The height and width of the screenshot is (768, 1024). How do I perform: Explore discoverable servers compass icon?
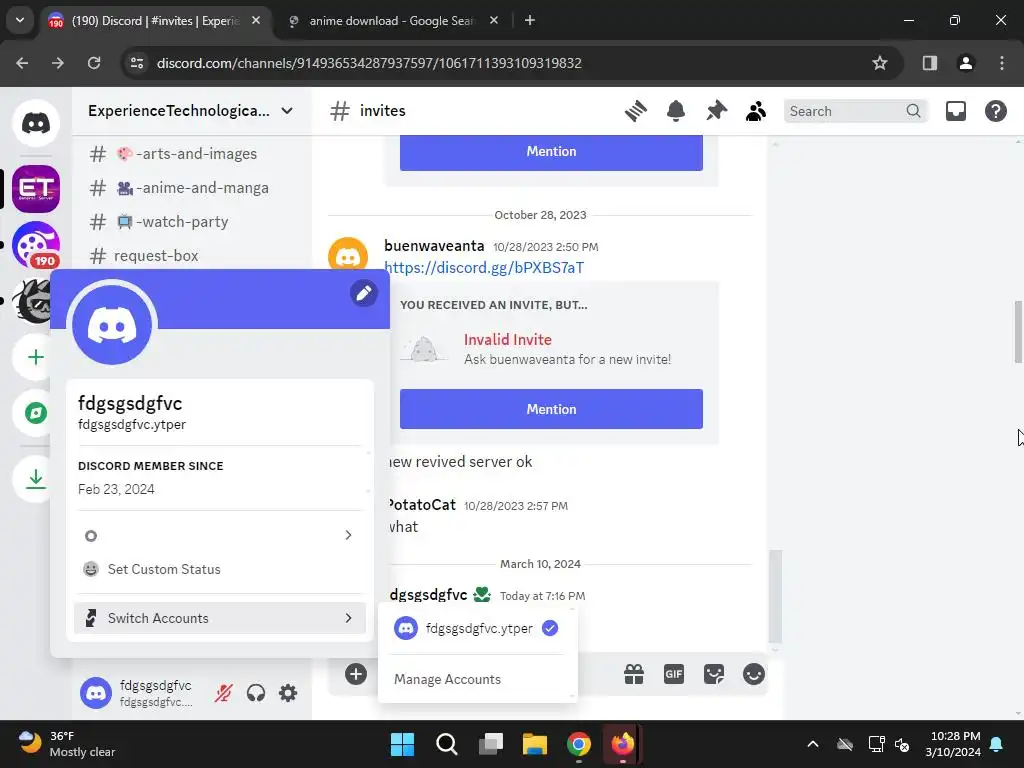[36, 413]
